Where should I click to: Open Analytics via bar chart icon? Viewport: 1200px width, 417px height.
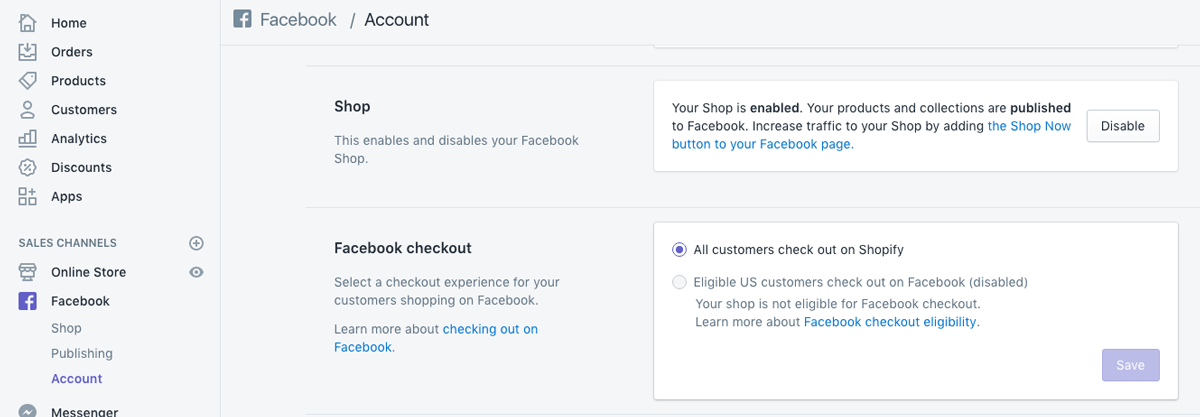[28, 139]
